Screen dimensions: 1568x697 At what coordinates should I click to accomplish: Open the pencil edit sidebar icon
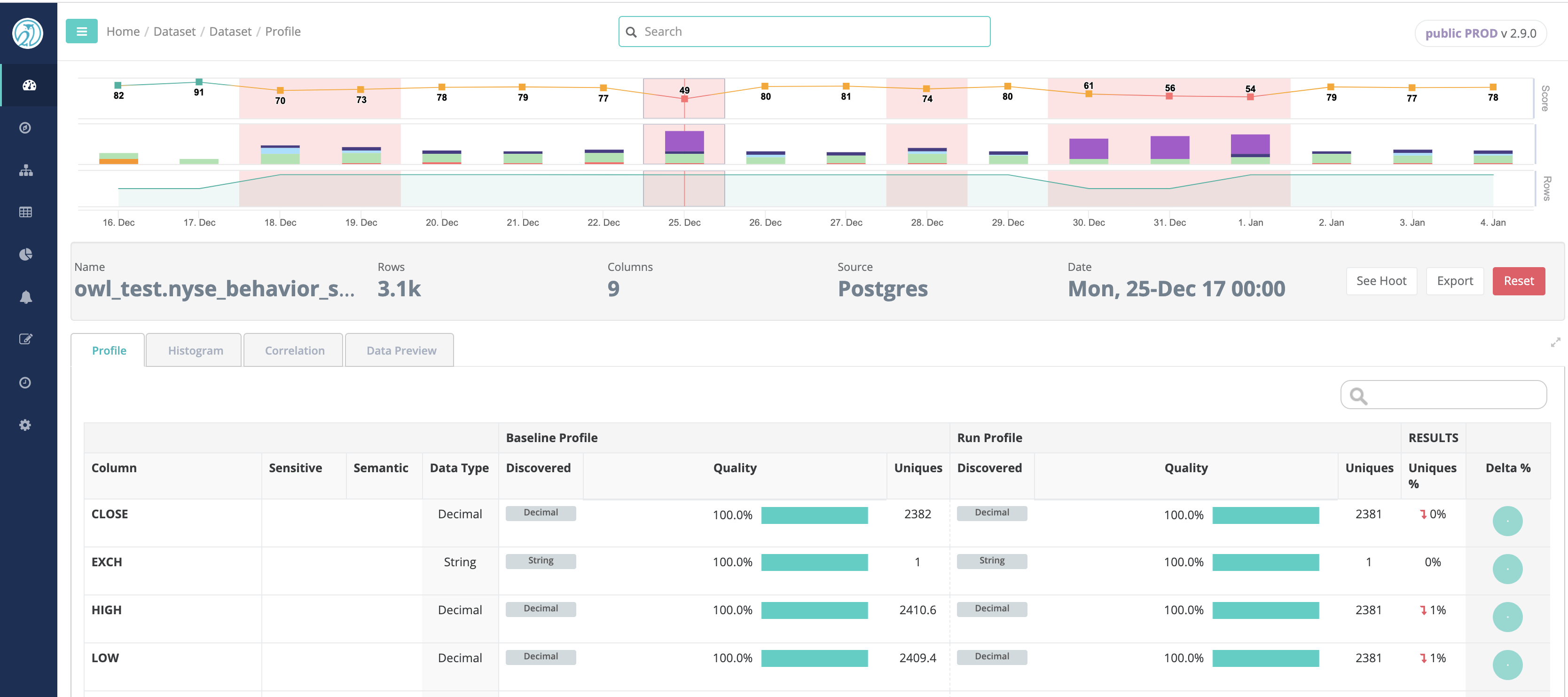[25, 340]
